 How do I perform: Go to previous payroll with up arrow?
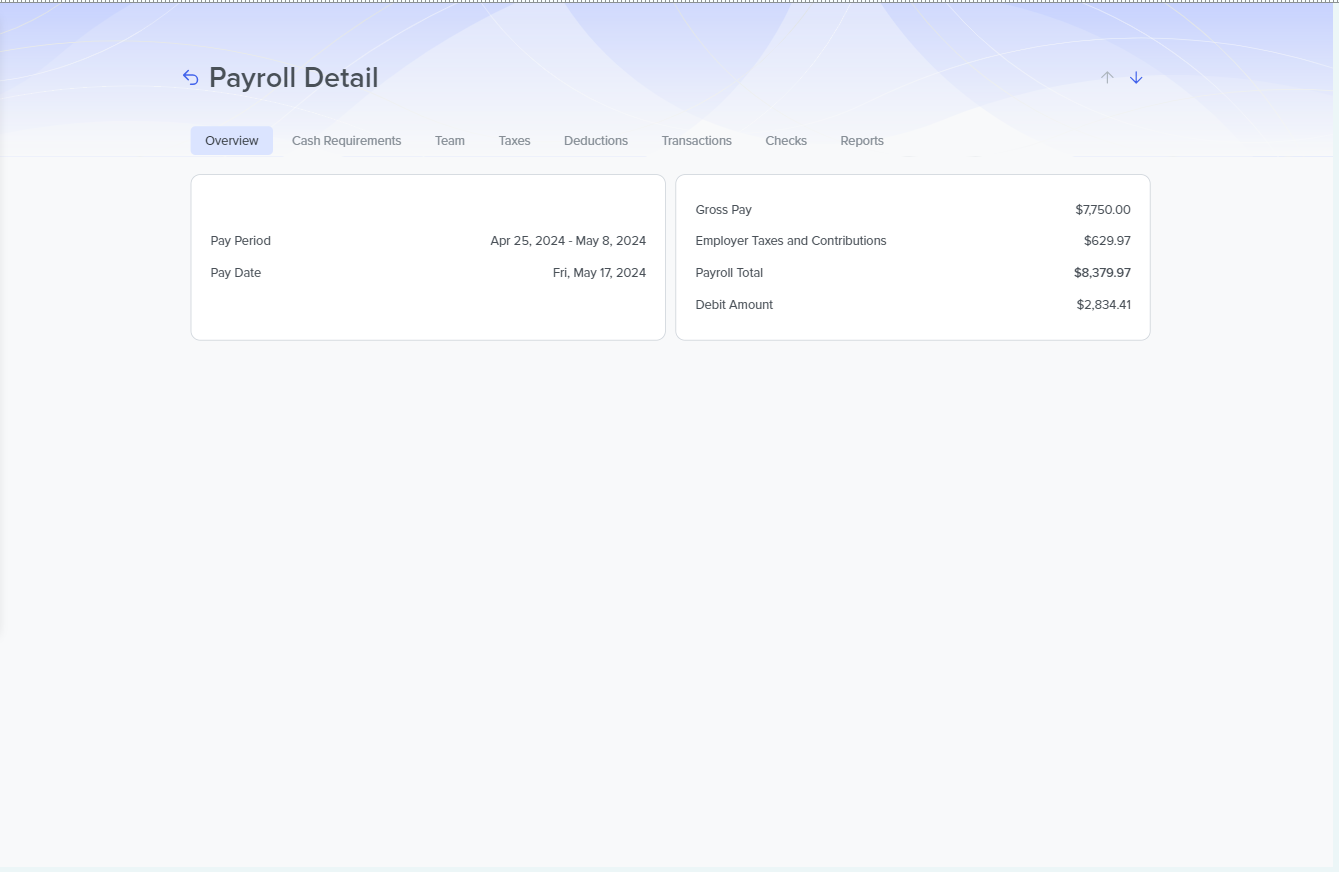1107,78
